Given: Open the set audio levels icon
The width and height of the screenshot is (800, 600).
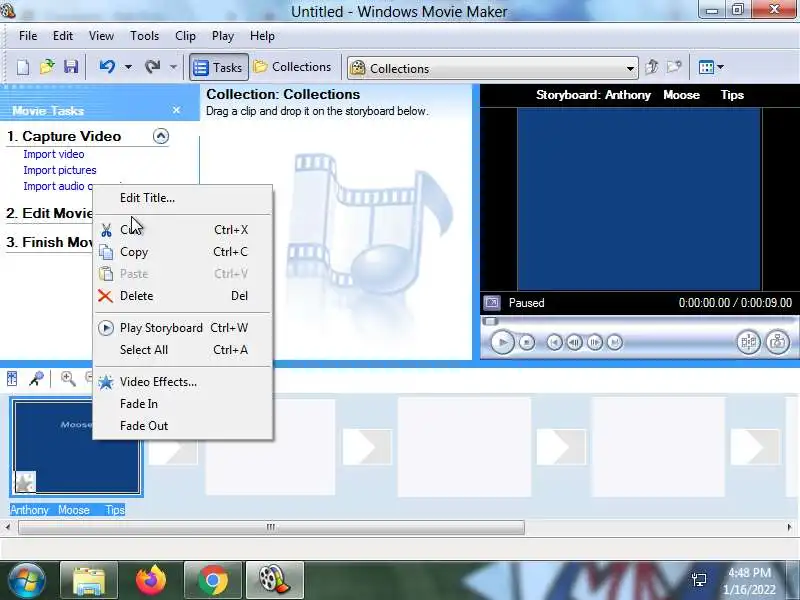Looking at the screenshot, I should click(x=12, y=379).
